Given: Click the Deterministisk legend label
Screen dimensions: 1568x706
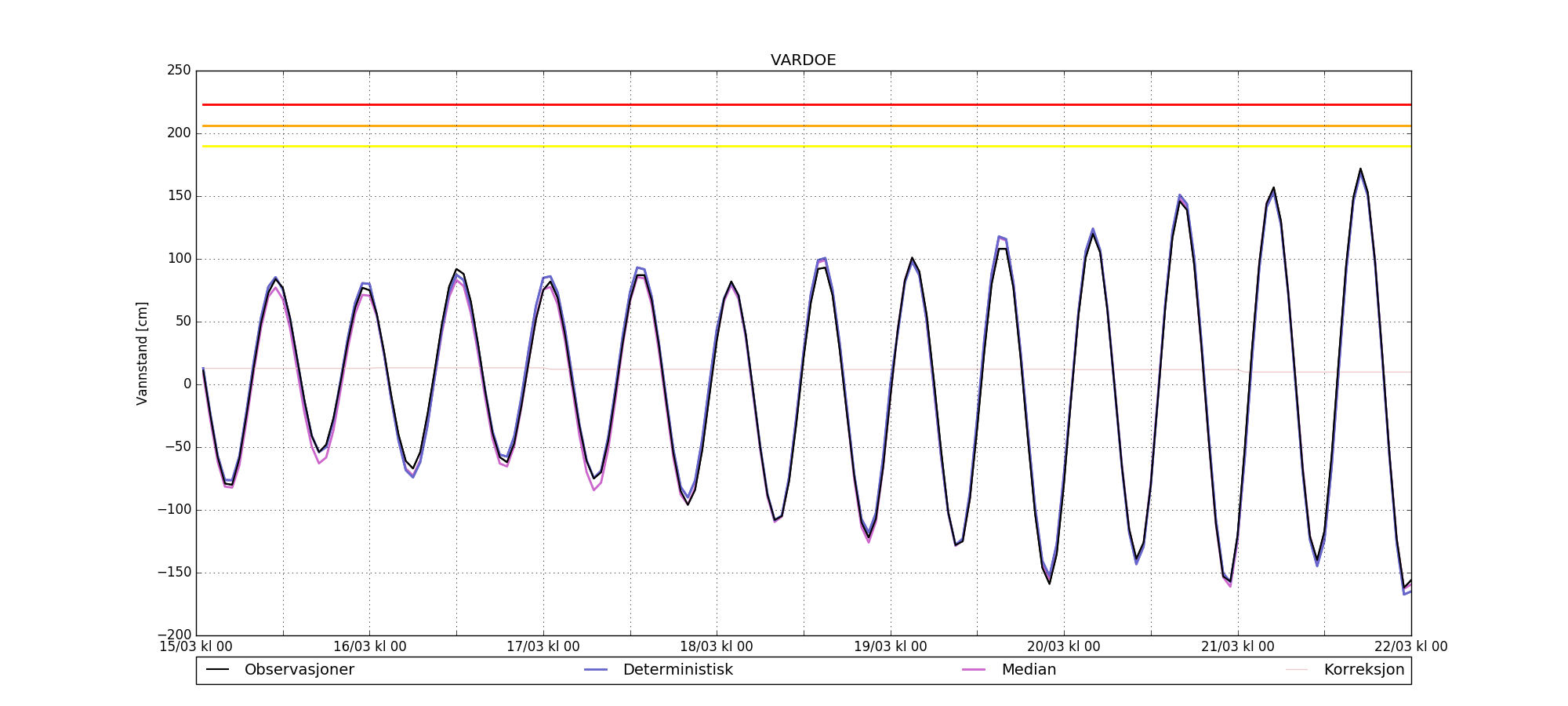Looking at the screenshot, I should pos(677,670).
